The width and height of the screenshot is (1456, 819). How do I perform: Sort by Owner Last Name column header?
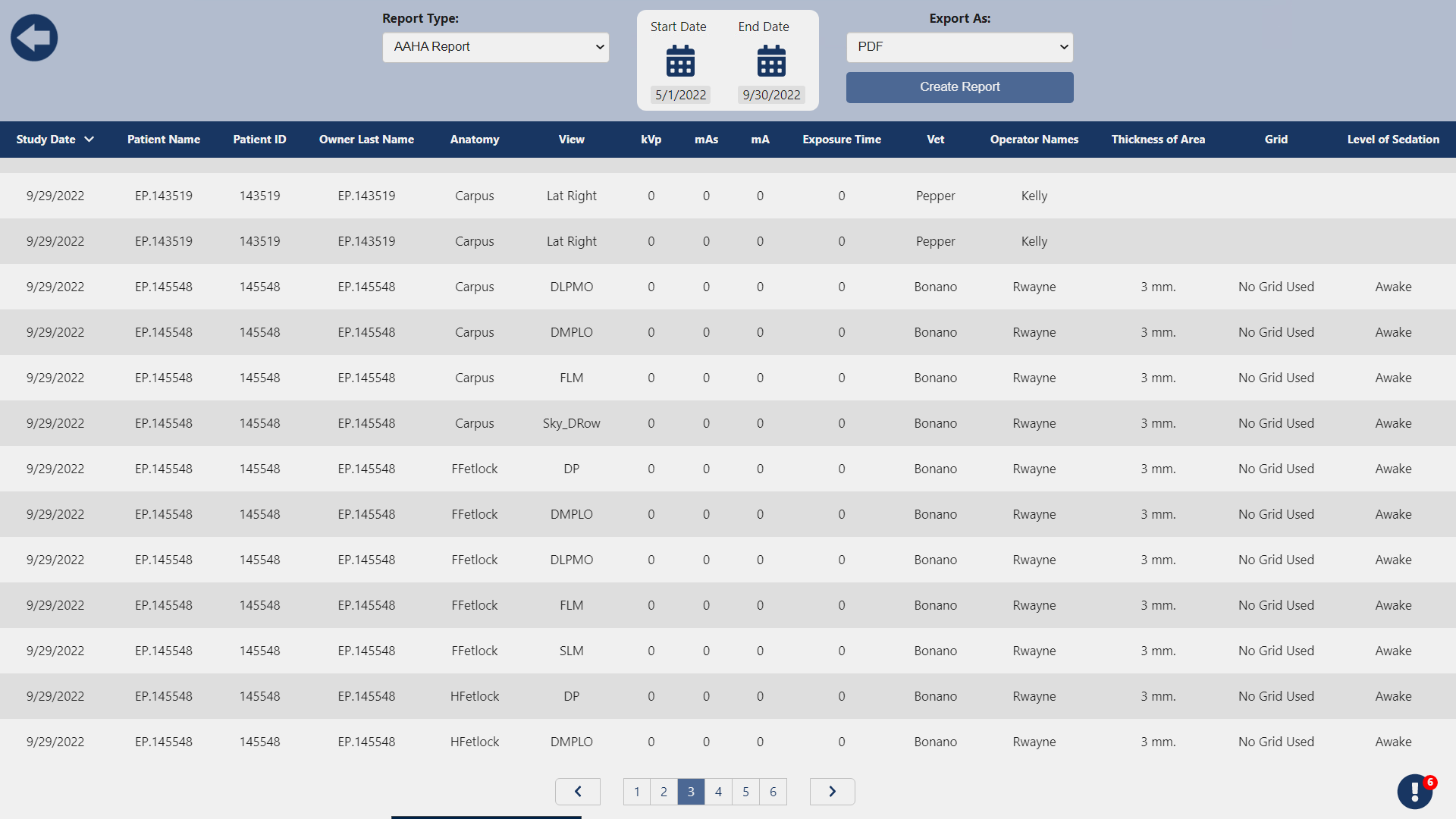point(367,140)
